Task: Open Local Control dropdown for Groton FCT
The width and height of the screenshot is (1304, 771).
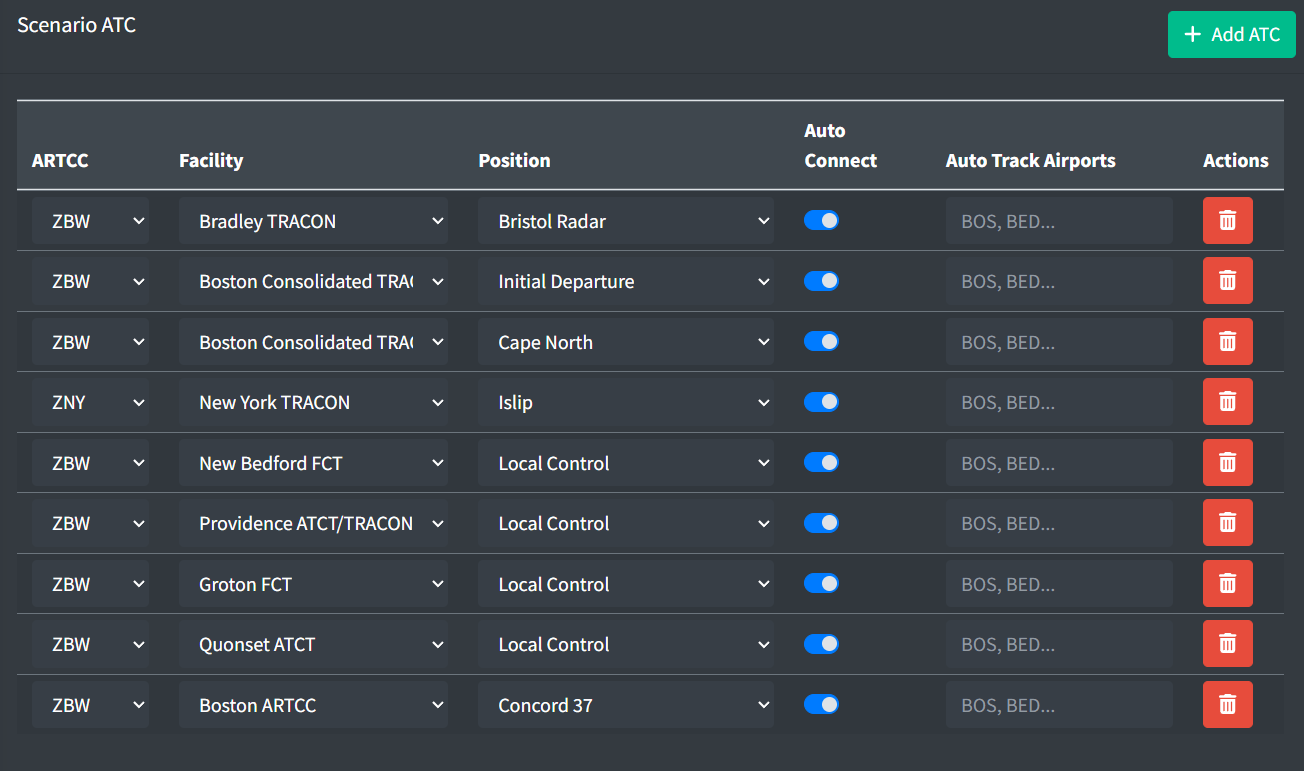Action: tap(626, 584)
